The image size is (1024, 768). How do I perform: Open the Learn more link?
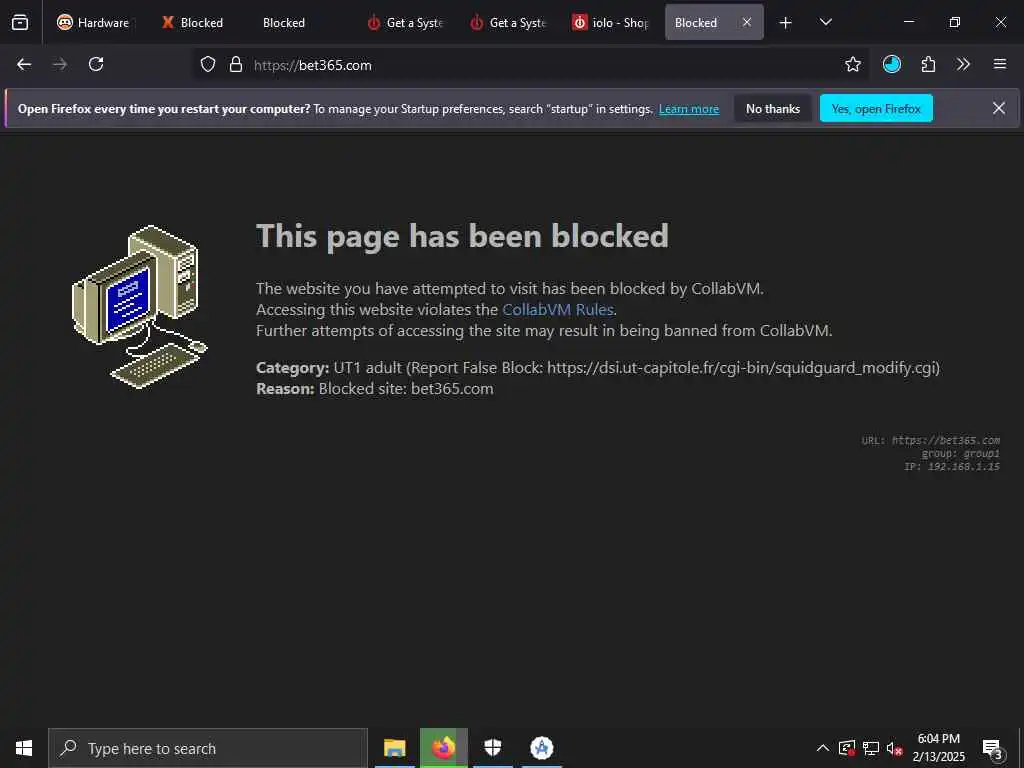click(689, 109)
